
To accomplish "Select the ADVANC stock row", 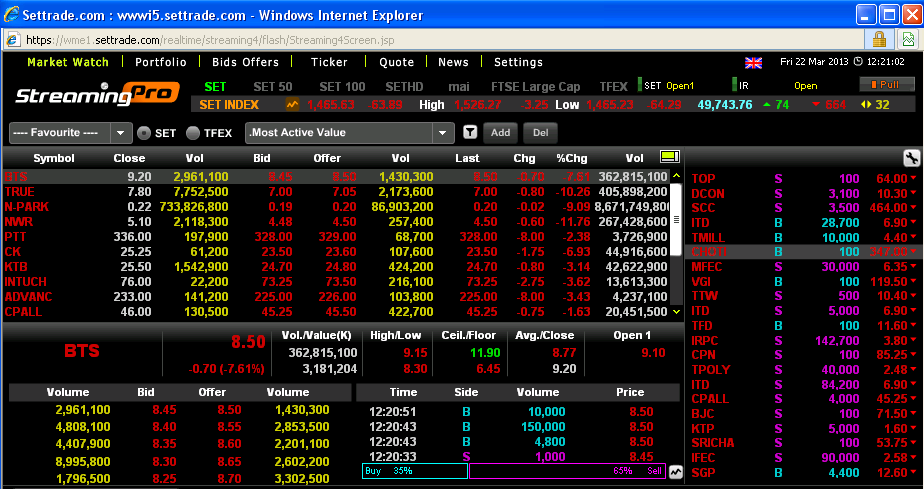I will tap(336, 297).
